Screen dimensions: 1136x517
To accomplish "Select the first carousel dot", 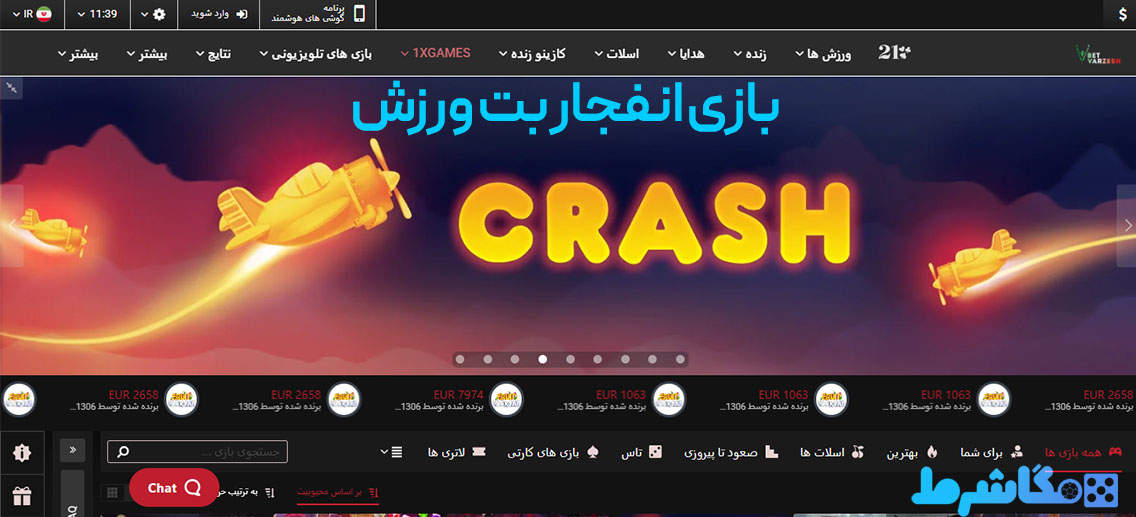I will tap(459, 359).
